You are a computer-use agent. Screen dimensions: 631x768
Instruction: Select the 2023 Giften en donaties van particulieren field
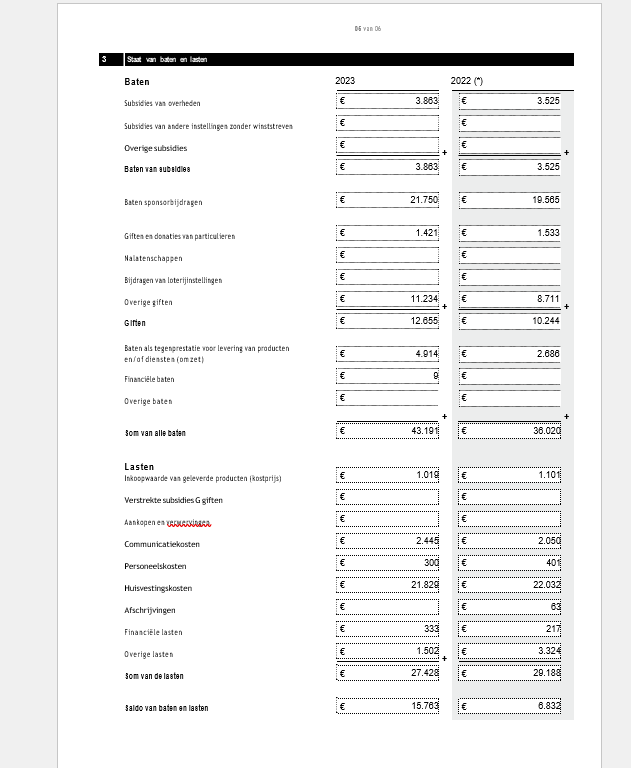click(388, 233)
